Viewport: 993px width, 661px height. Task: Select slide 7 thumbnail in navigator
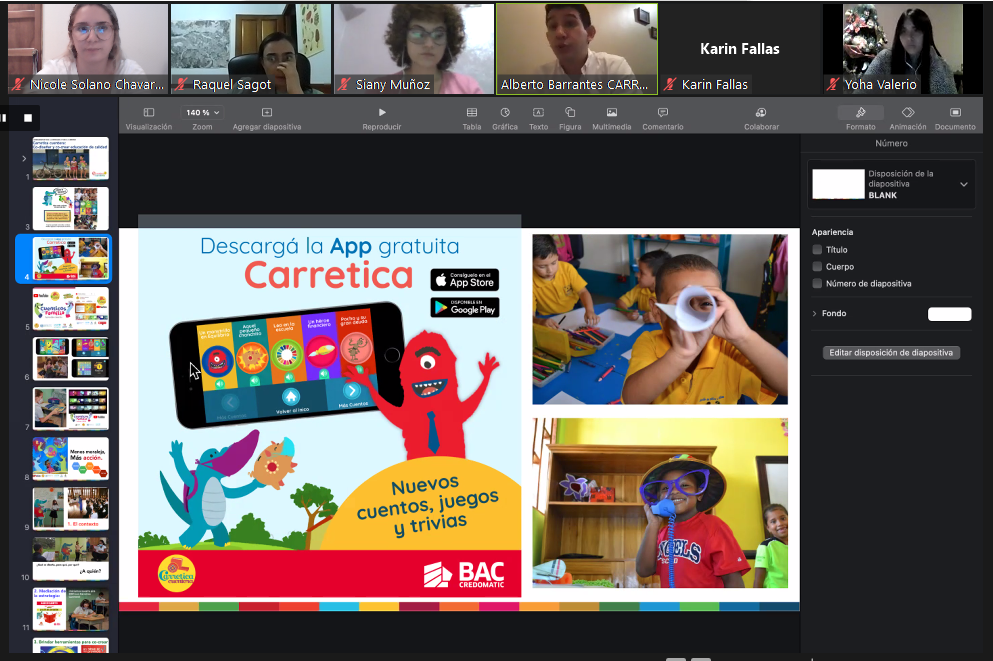coord(70,408)
